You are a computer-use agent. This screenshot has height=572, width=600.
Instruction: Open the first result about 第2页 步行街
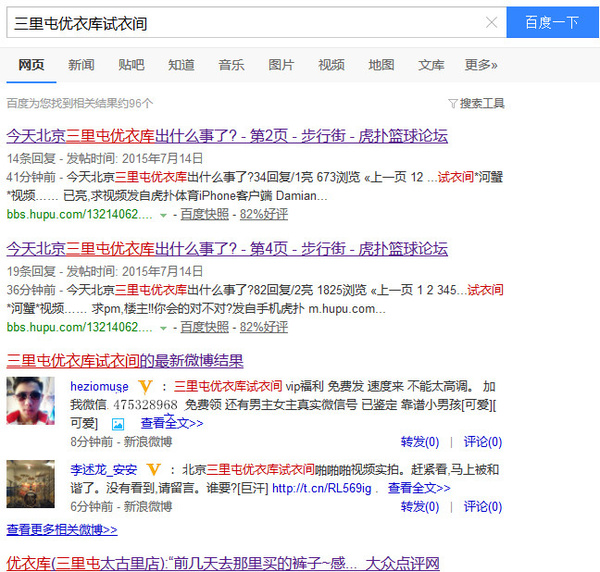coord(227,136)
